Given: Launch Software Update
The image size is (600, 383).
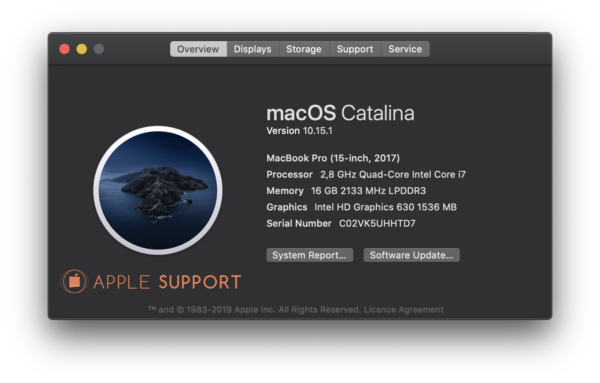Looking at the screenshot, I should (412, 255).
